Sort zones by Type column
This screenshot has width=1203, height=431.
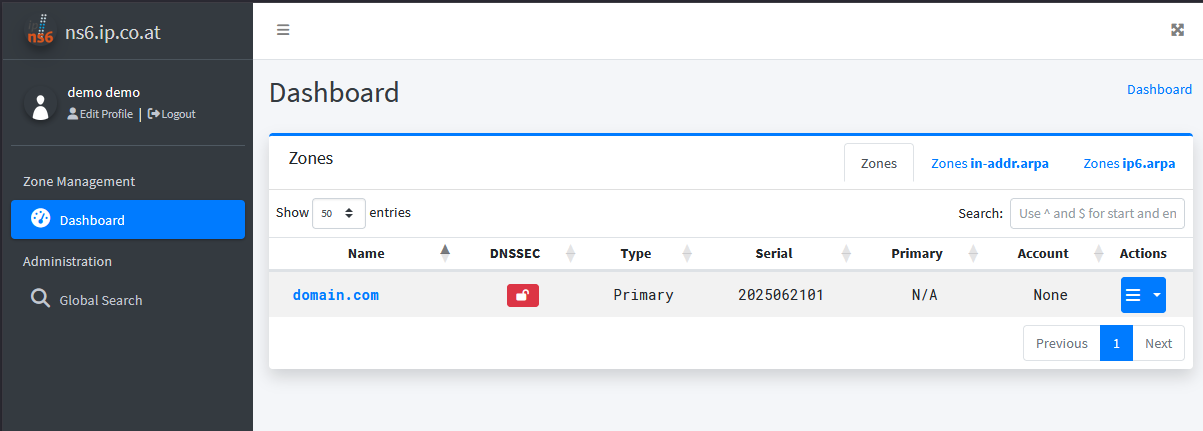pos(636,254)
